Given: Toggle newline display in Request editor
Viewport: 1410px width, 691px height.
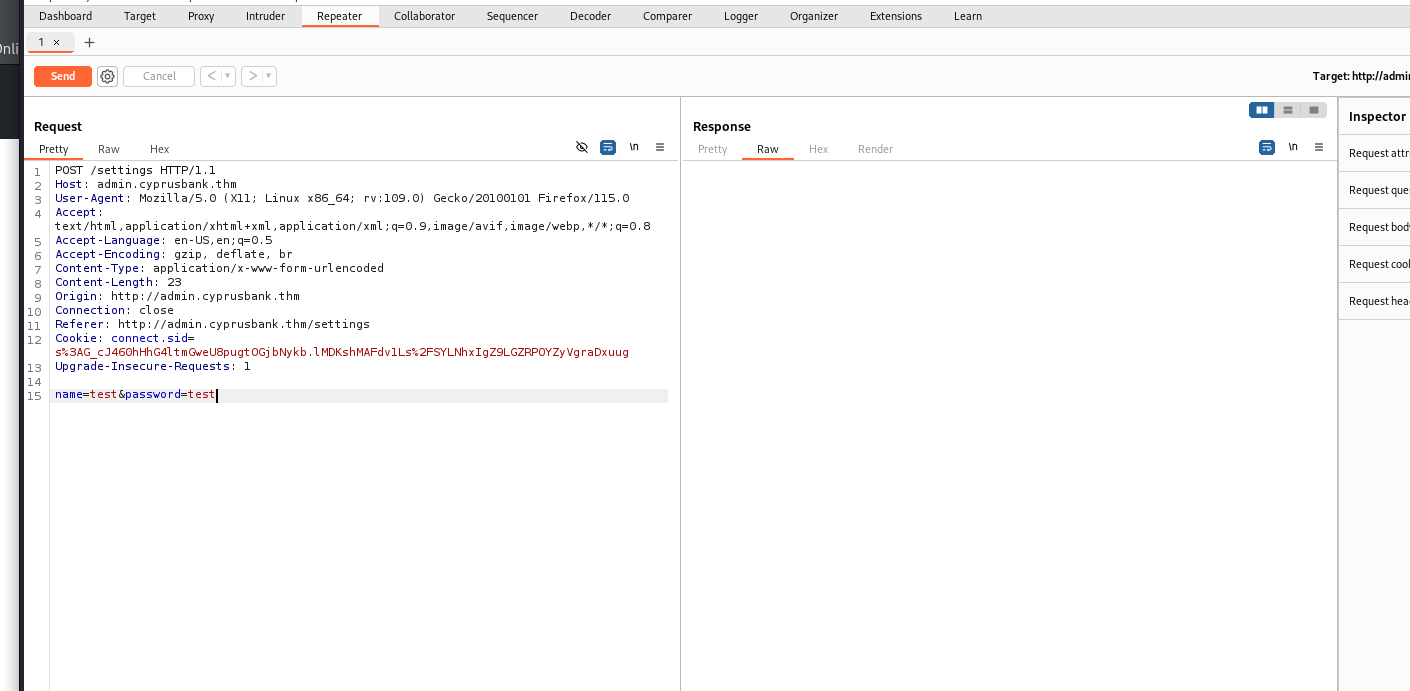Looking at the screenshot, I should pyautogui.click(x=634, y=147).
